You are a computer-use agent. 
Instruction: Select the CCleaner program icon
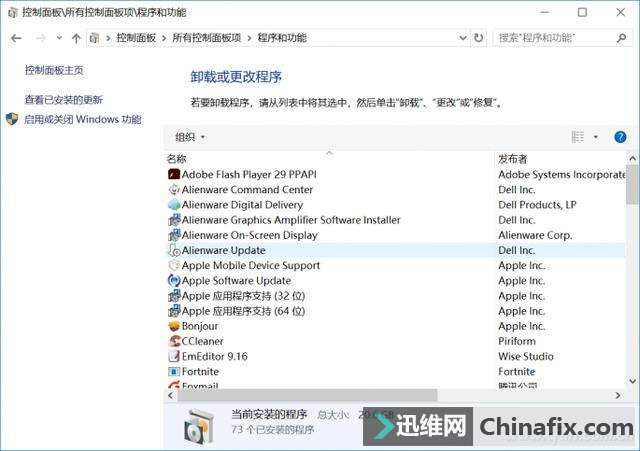(x=174, y=341)
